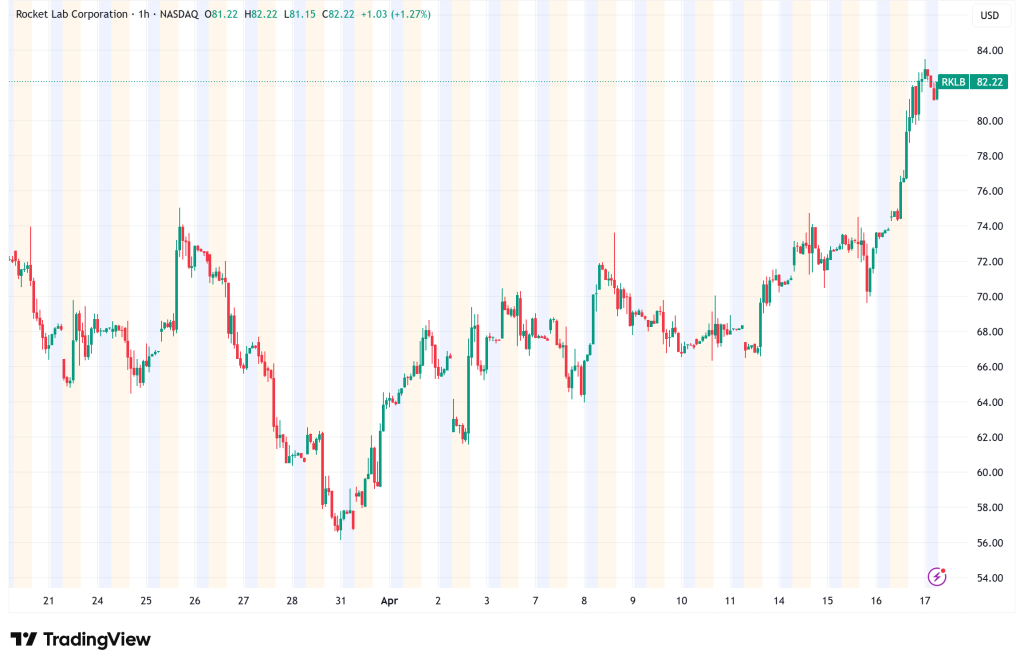Click the 17 date on time axis
The width and height of the screenshot is (1024, 666).
coord(925,601)
